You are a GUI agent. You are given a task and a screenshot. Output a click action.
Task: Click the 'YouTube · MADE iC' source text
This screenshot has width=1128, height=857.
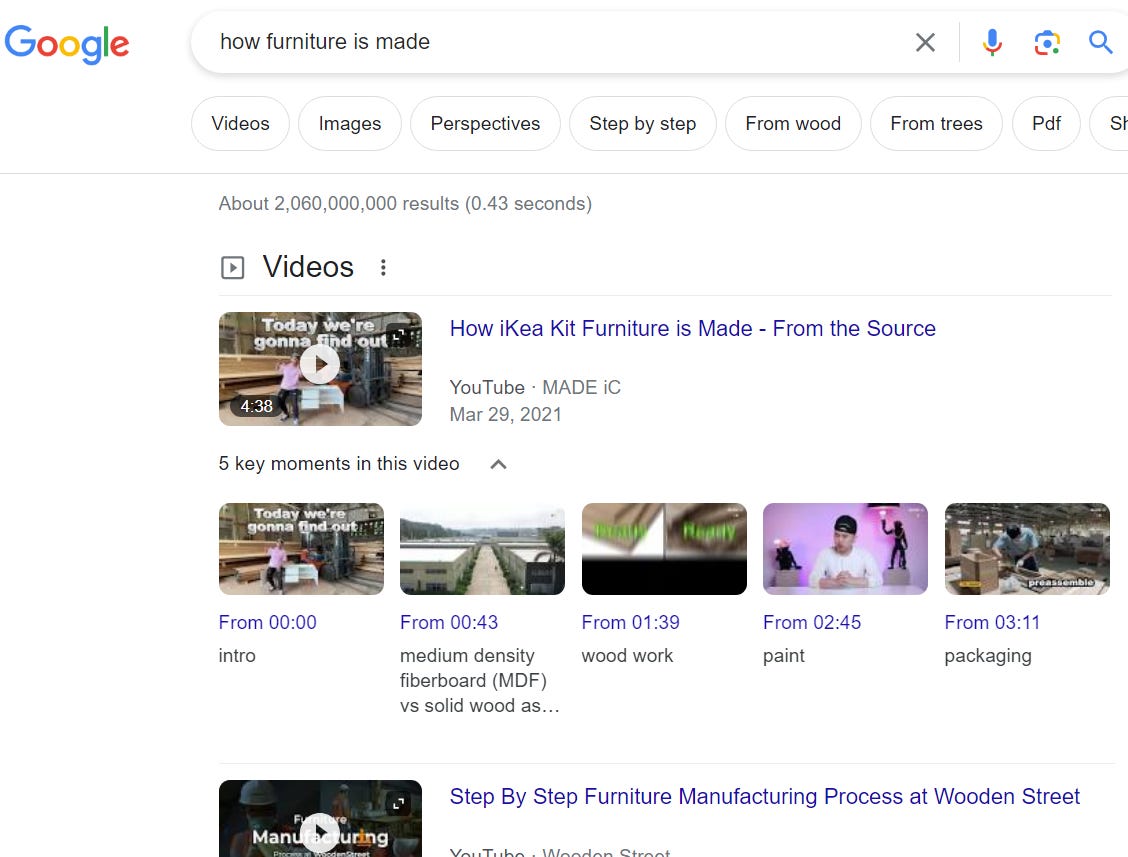[535, 387]
